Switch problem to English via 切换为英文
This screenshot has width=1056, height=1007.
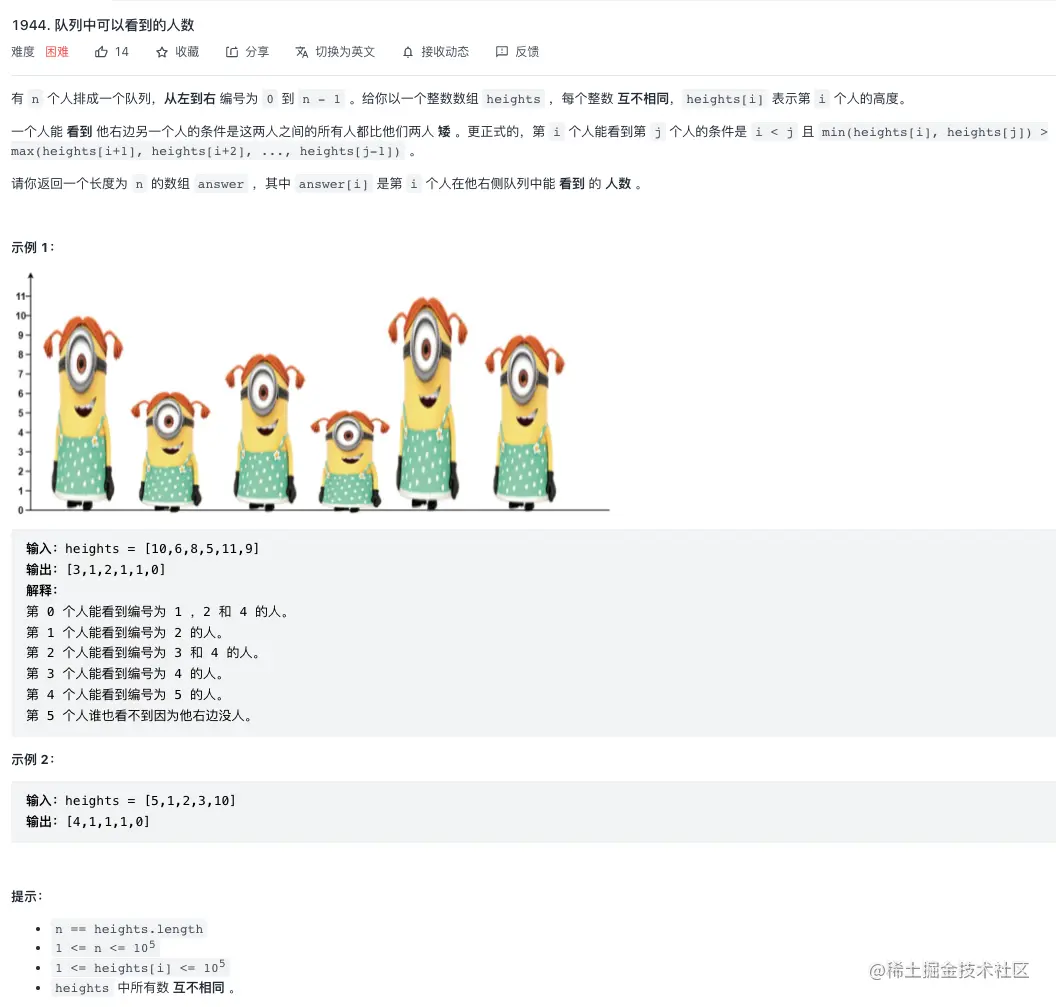click(x=345, y=52)
